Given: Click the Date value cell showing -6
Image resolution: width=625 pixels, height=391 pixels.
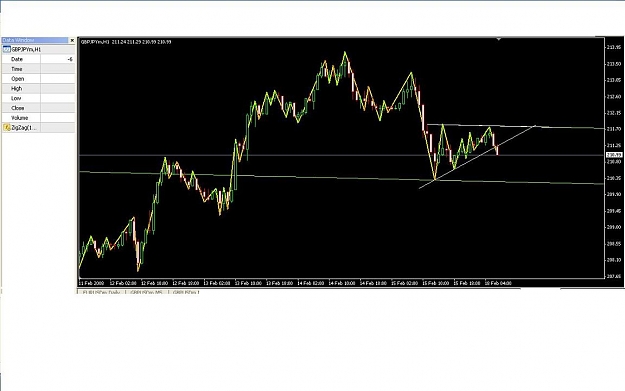Looking at the screenshot, I should click(x=57, y=59).
